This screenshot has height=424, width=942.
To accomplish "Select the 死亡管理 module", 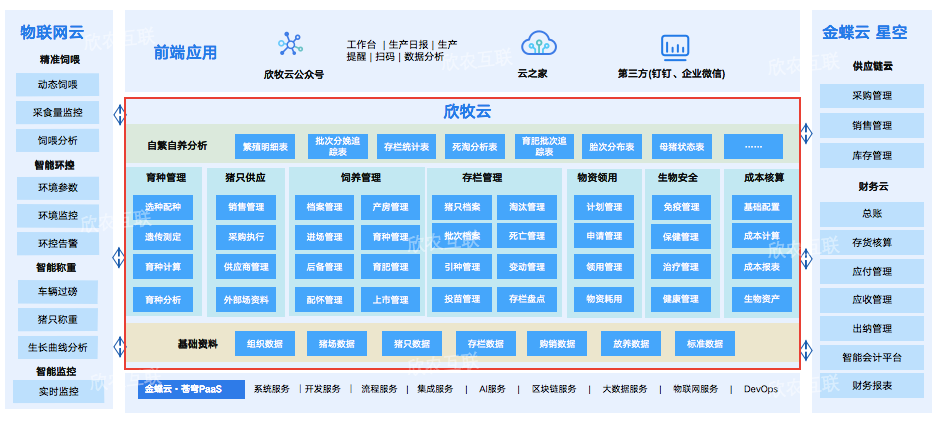I will tap(527, 236).
